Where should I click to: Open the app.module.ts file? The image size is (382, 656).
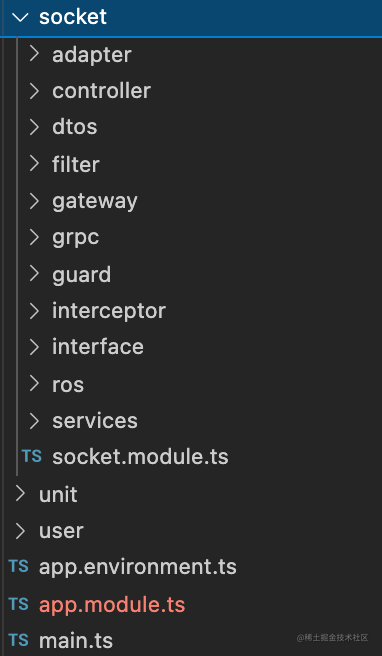pos(191,604)
